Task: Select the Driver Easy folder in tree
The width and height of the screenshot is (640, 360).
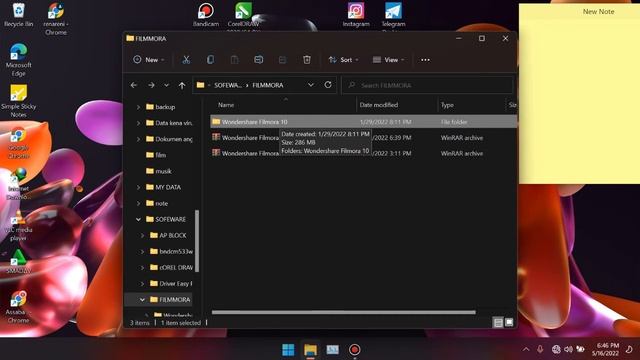Action: 171,284
